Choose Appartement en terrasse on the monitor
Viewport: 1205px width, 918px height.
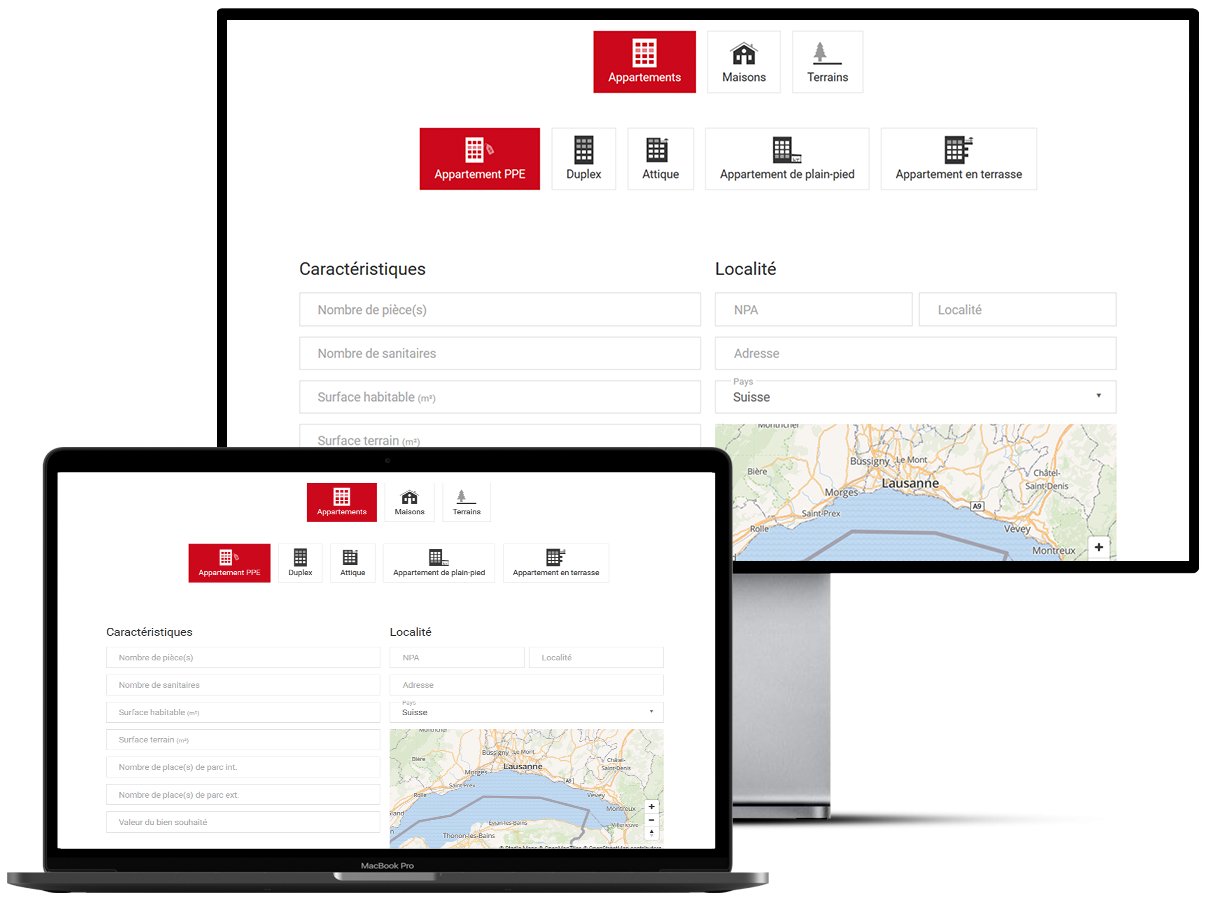click(959, 159)
